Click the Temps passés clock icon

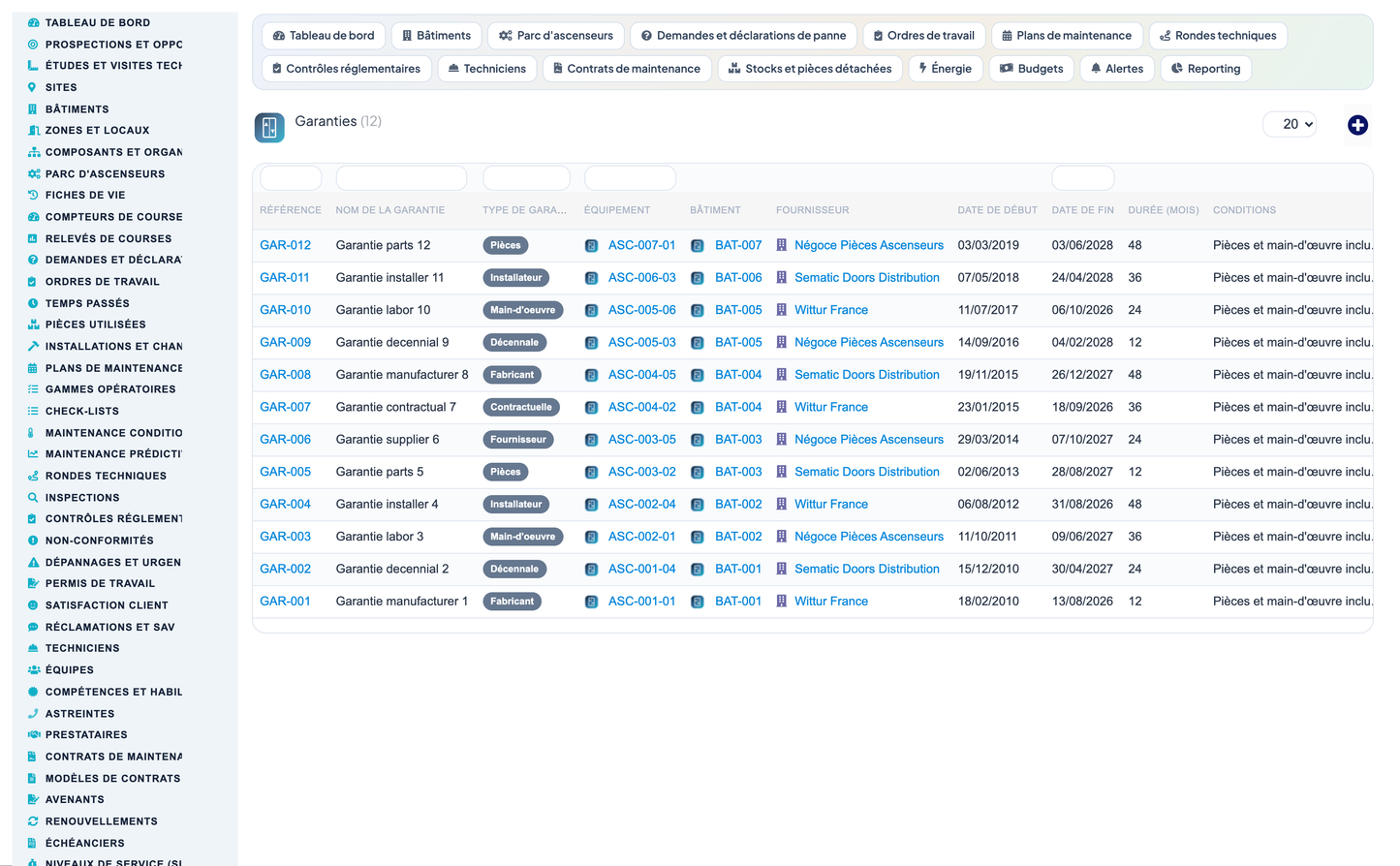(x=33, y=303)
